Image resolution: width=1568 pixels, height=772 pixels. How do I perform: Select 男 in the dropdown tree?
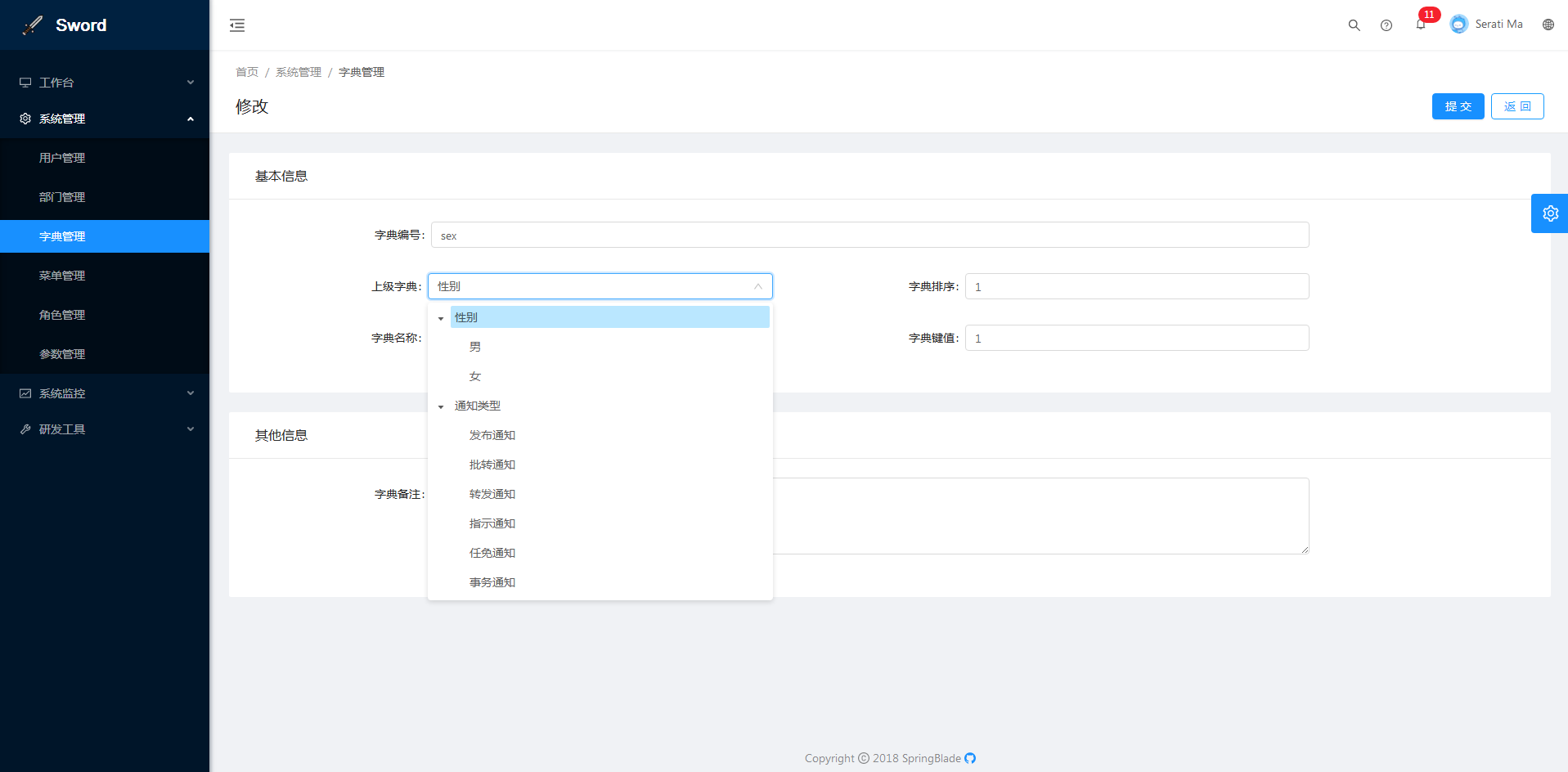click(x=475, y=347)
